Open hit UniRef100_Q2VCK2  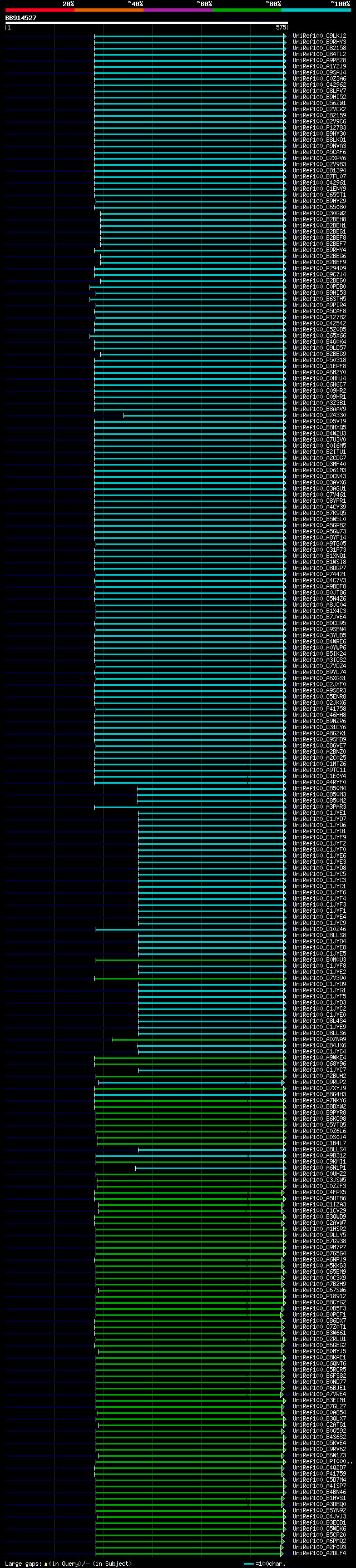pyautogui.click(x=319, y=109)
